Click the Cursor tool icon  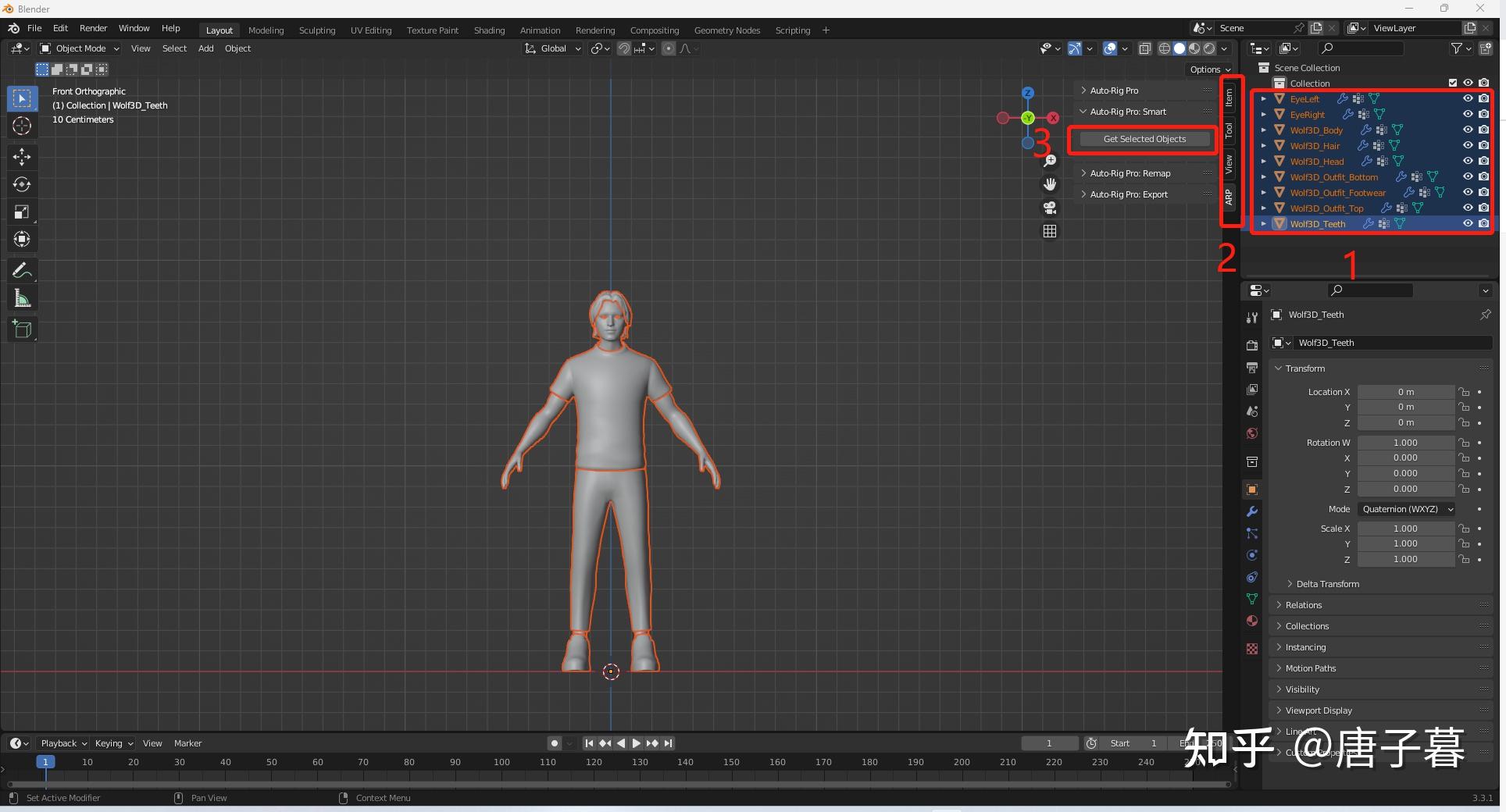(x=22, y=126)
